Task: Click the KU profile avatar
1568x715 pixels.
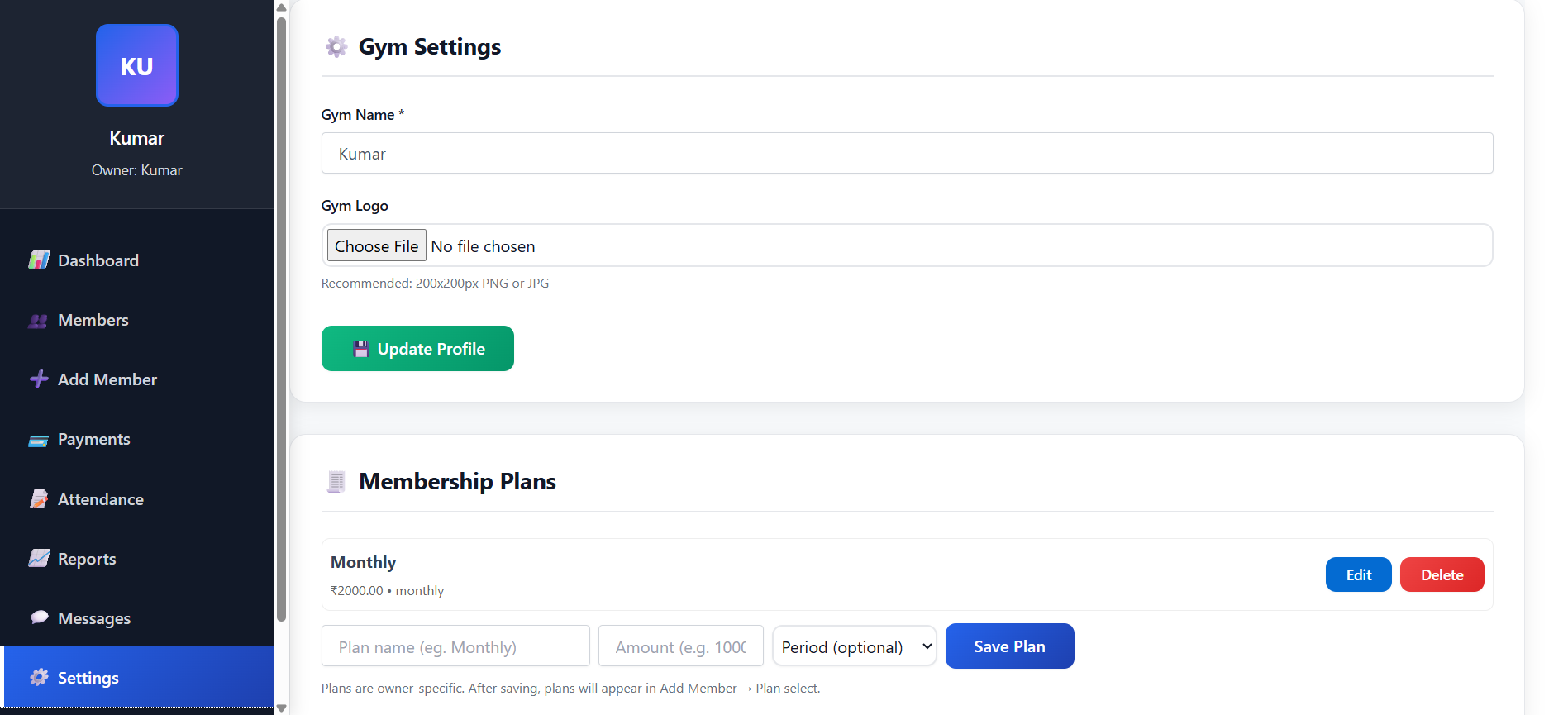Action: click(136, 65)
